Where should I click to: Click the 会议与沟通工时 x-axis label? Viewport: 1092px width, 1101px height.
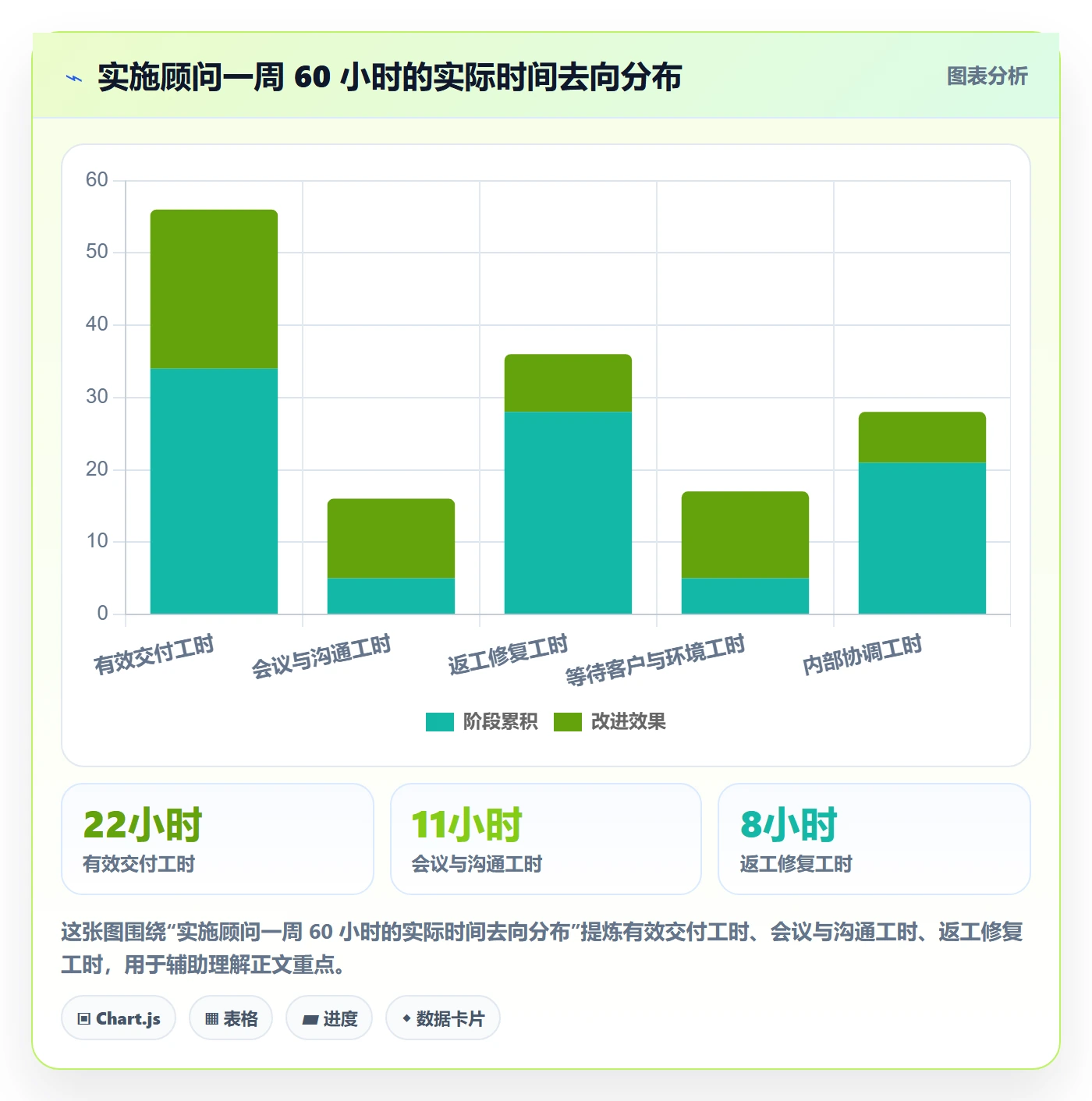coord(321,657)
